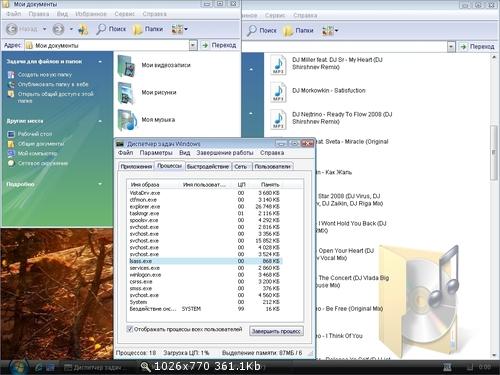Click Создать новую папку task icon
Image resolution: width=500 pixels, height=375 pixels.
click(x=11, y=75)
